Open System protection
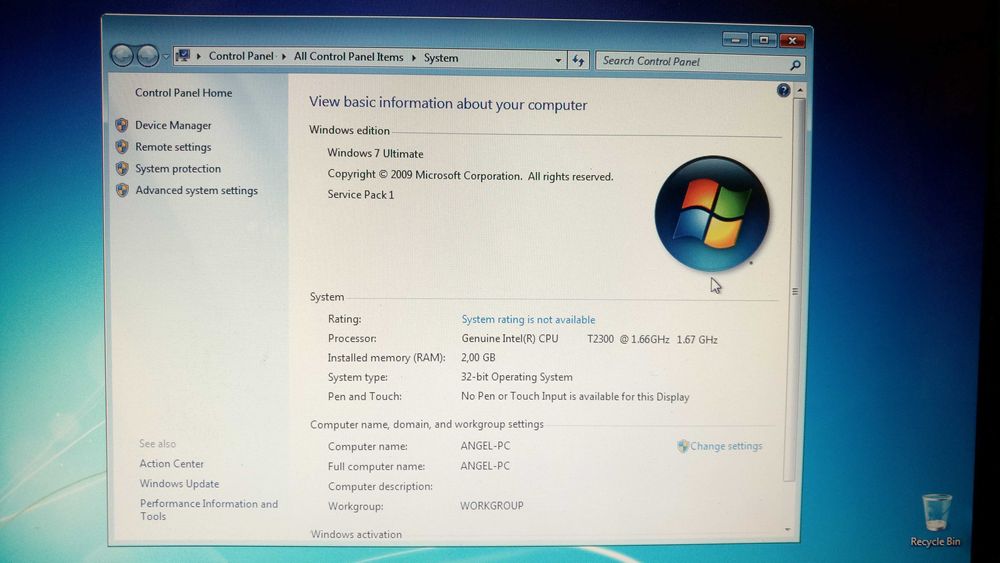The width and height of the screenshot is (1000, 563). (178, 169)
